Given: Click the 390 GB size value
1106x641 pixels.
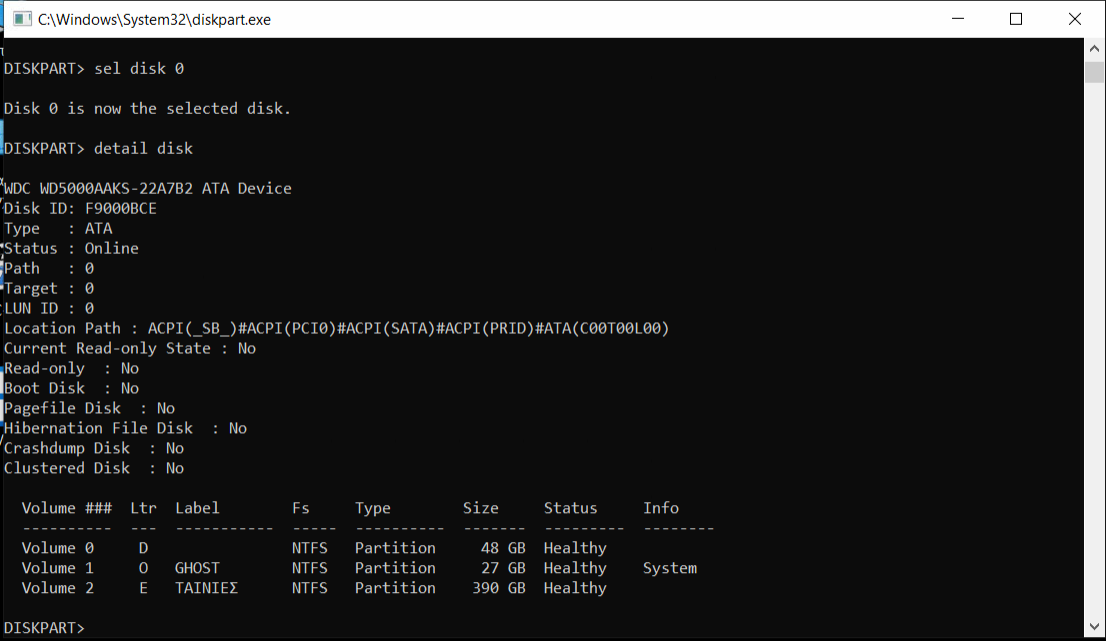Looking at the screenshot, I should (498, 588).
